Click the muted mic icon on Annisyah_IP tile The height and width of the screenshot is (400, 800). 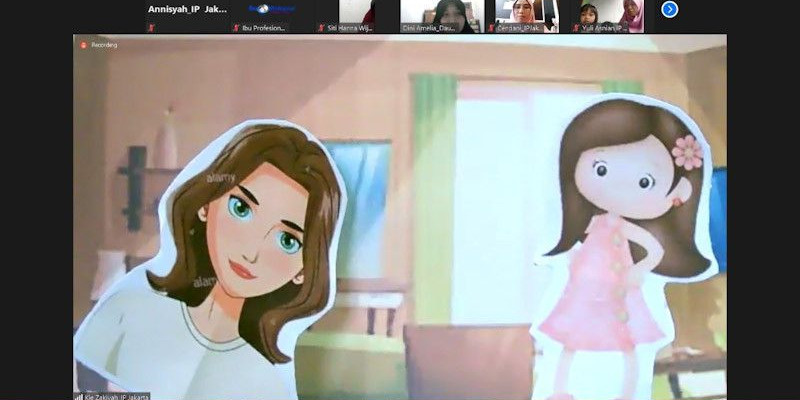click(x=151, y=28)
